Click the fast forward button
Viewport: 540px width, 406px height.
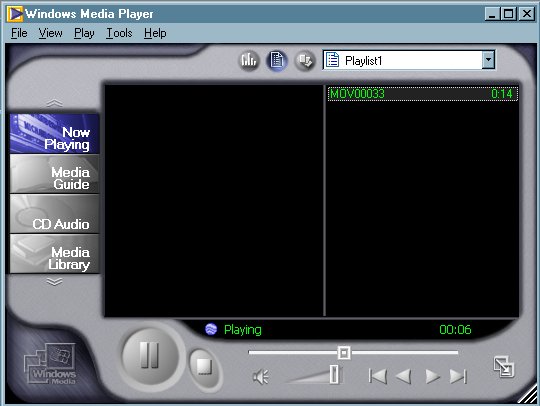[x=432, y=376]
